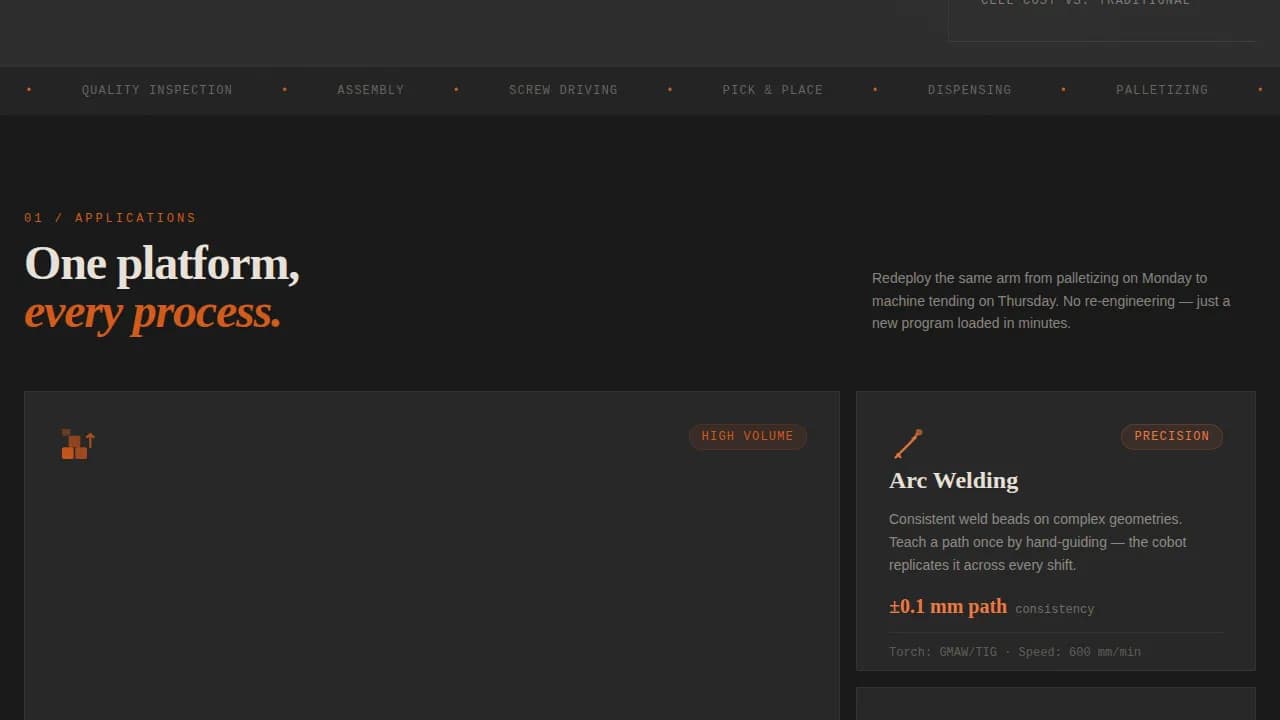Click the PRECISION badge on Arc Welding card
The height and width of the screenshot is (720, 1280).
tap(1171, 436)
